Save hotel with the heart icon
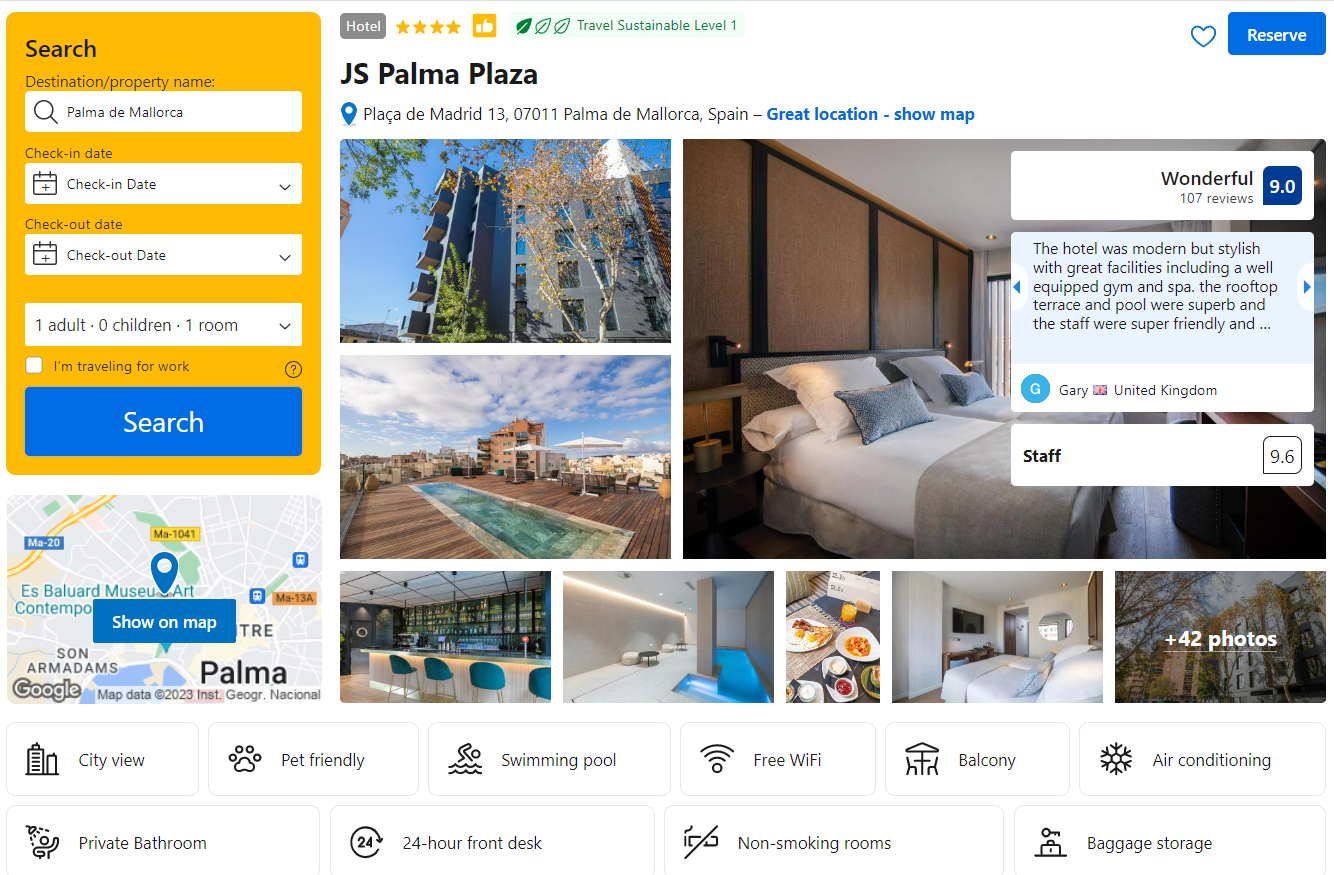This screenshot has height=875, width=1334. tap(1203, 36)
